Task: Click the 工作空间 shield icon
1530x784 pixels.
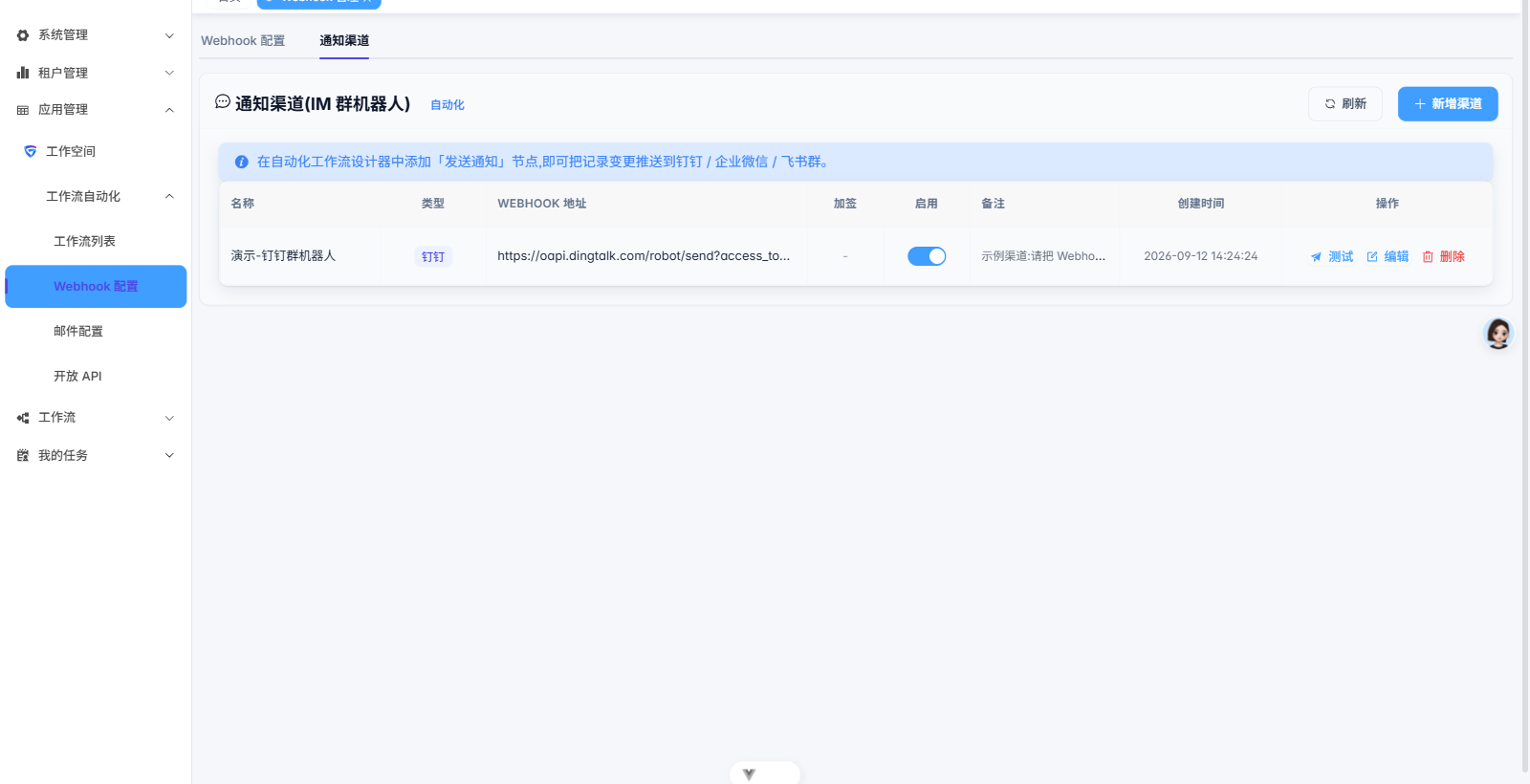Action: [x=31, y=151]
